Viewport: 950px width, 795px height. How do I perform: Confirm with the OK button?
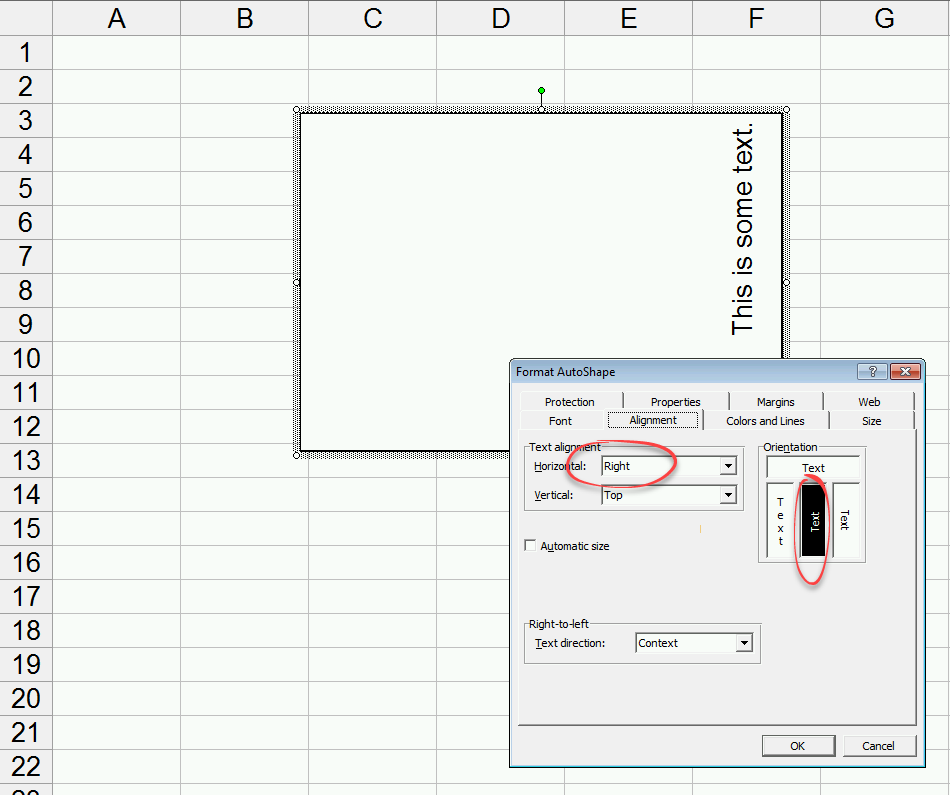(x=798, y=746)
